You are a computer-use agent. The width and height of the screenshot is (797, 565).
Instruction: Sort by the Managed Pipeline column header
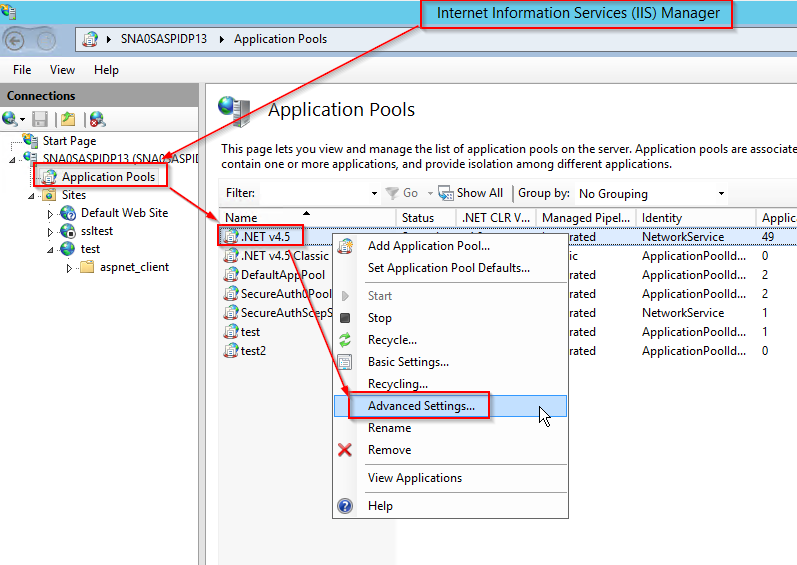coord(586,217)
